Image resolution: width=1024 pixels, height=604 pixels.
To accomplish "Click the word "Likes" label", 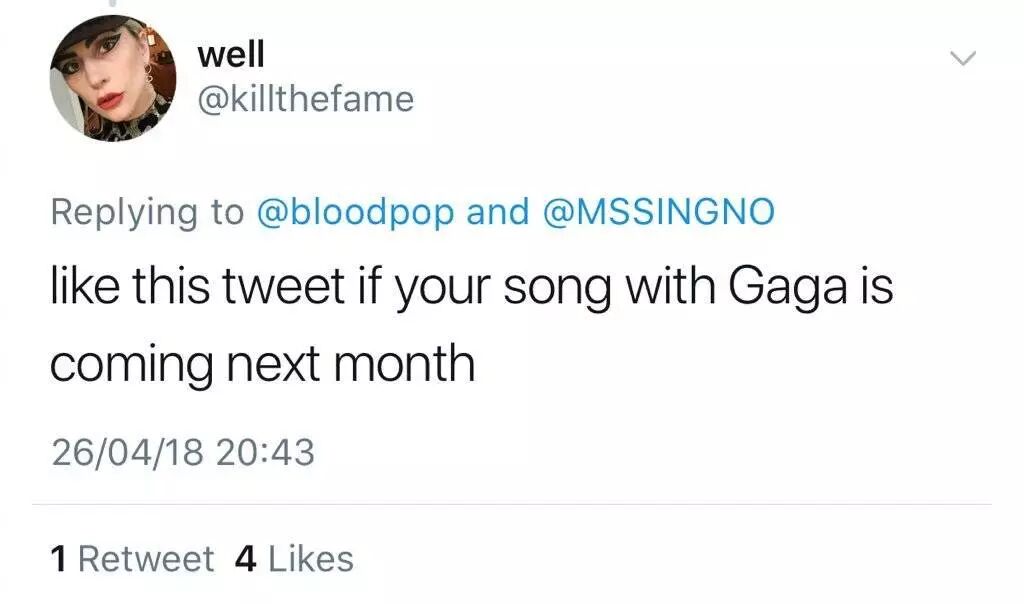I will tap(310, 558).
